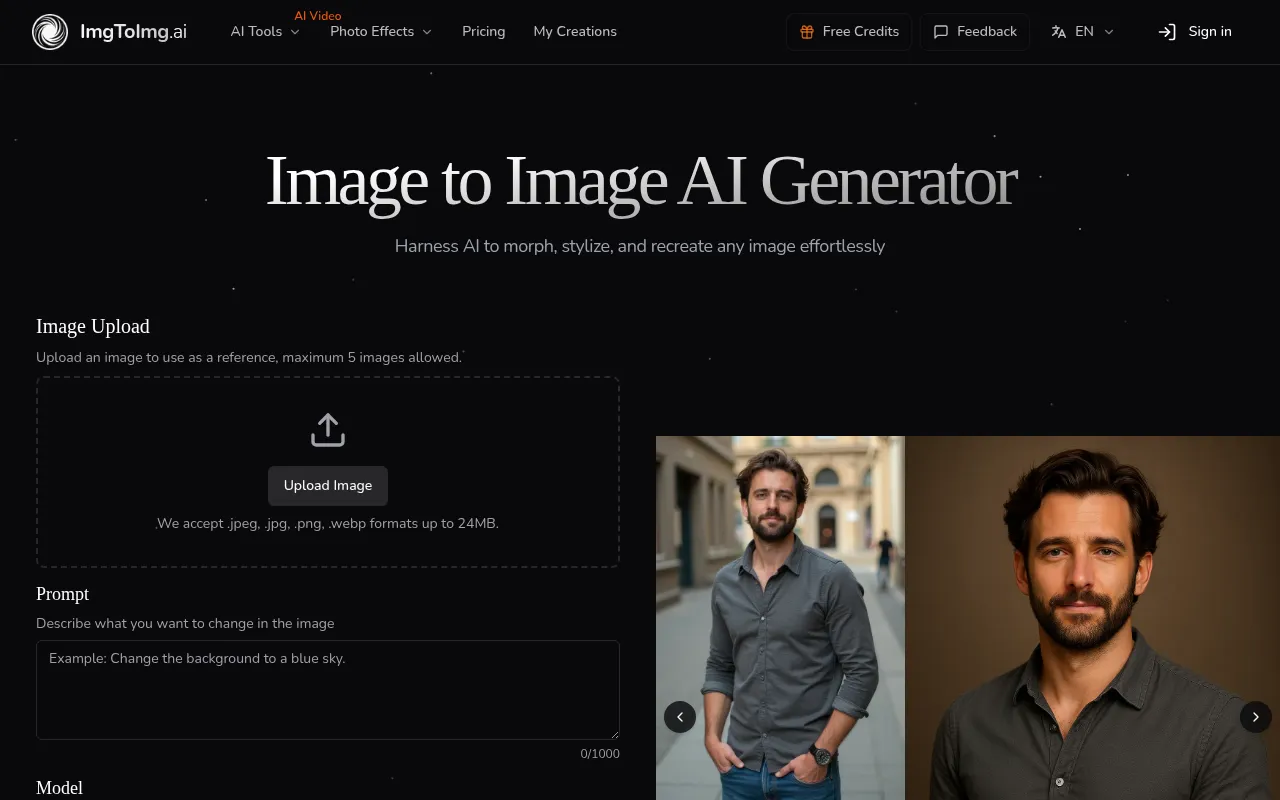Click the right chevron on the image carousel
This screenshot has height=800, width=1280.
pyautogui.click(x=1256, y=717)
